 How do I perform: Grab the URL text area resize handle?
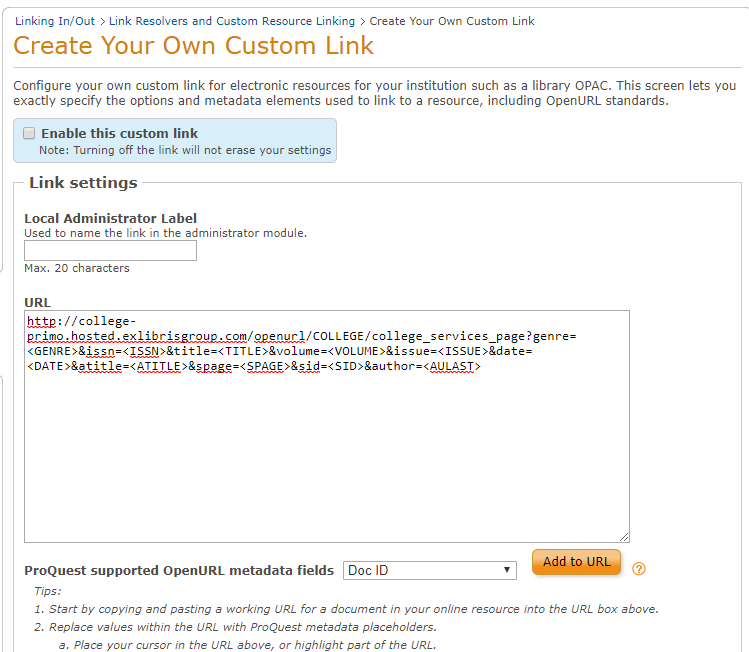pyautogui.click(x=624, y=537)
